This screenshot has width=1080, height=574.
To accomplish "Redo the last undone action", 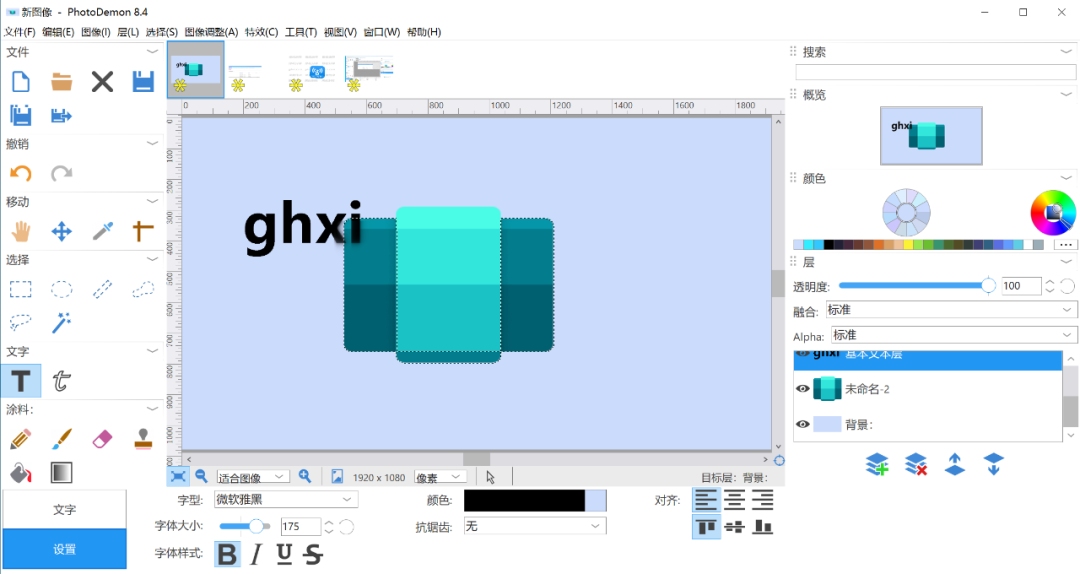I will [x=61, y=173].
